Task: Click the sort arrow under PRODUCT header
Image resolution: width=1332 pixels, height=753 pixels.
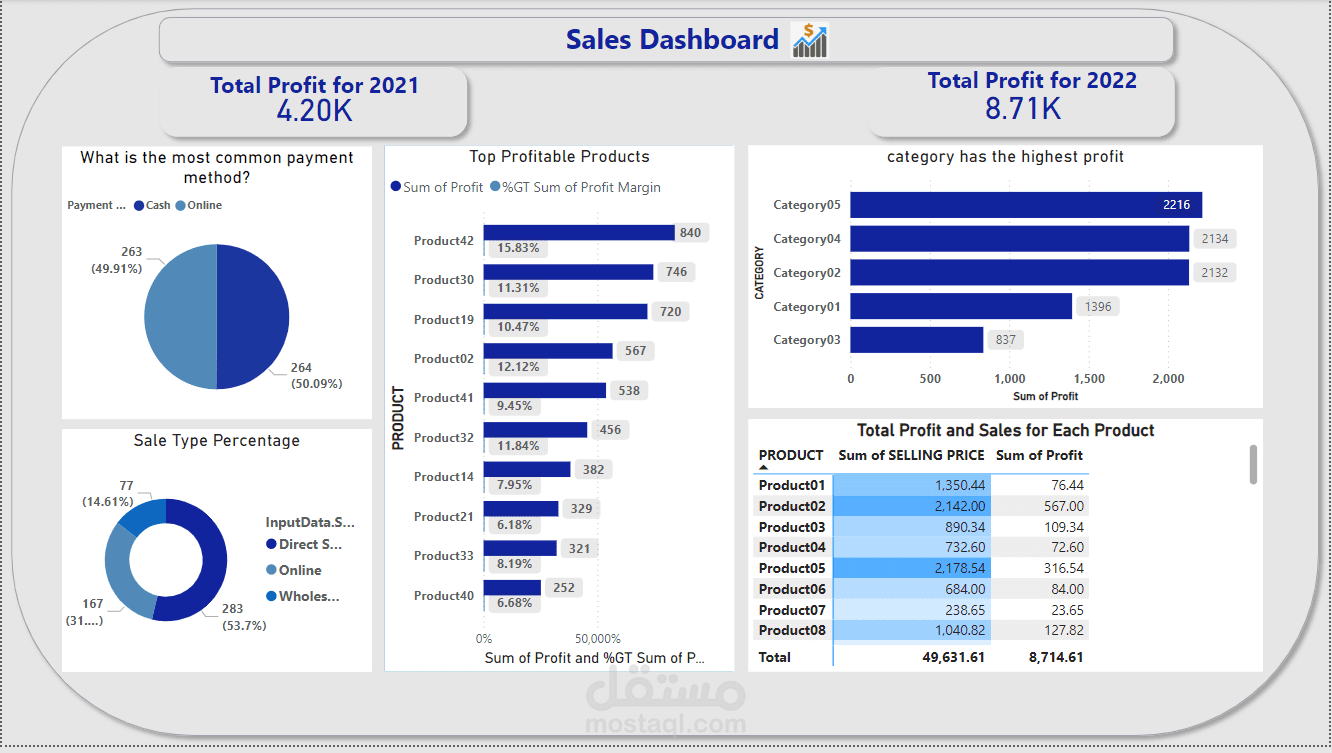Action: [764, 468]
